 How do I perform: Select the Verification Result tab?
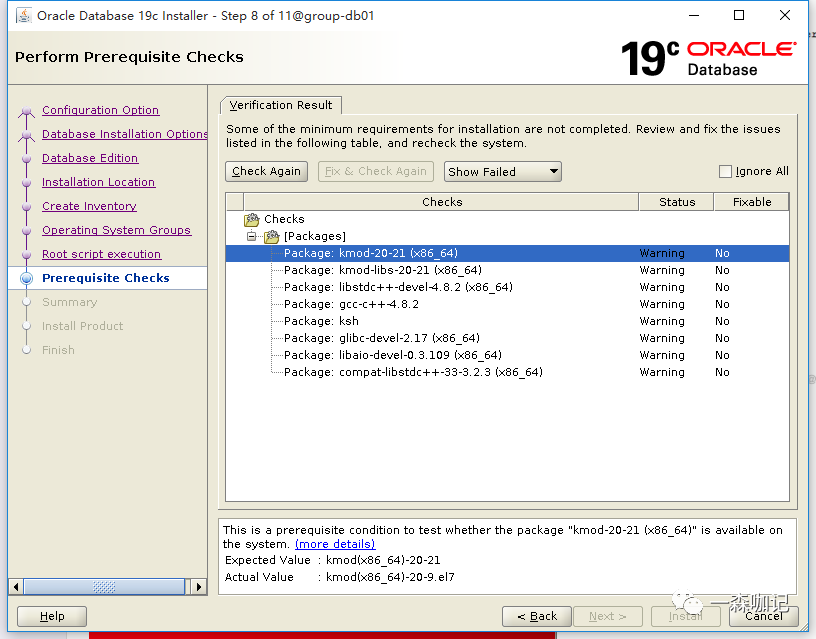(281, 105)
